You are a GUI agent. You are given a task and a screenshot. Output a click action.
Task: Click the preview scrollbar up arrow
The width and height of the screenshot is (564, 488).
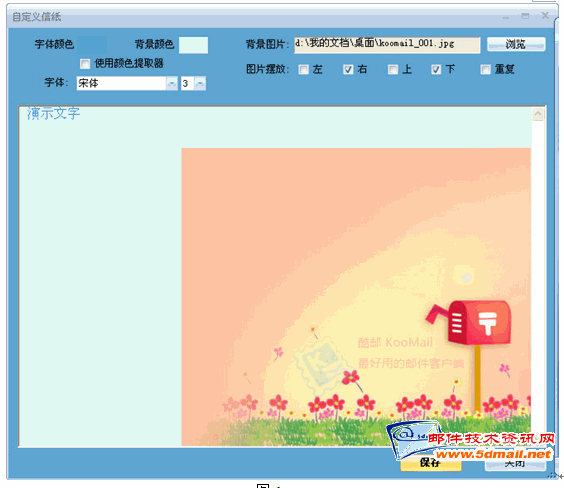click(x=538, y=114)
